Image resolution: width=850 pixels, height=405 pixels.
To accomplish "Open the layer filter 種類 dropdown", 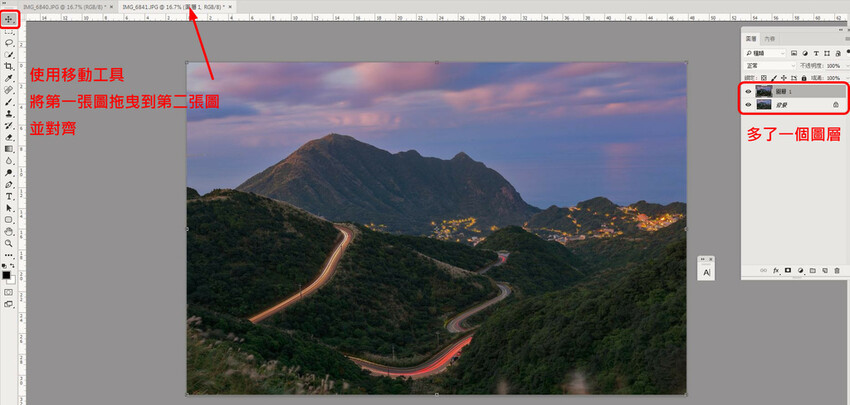I will coord(768,53).
